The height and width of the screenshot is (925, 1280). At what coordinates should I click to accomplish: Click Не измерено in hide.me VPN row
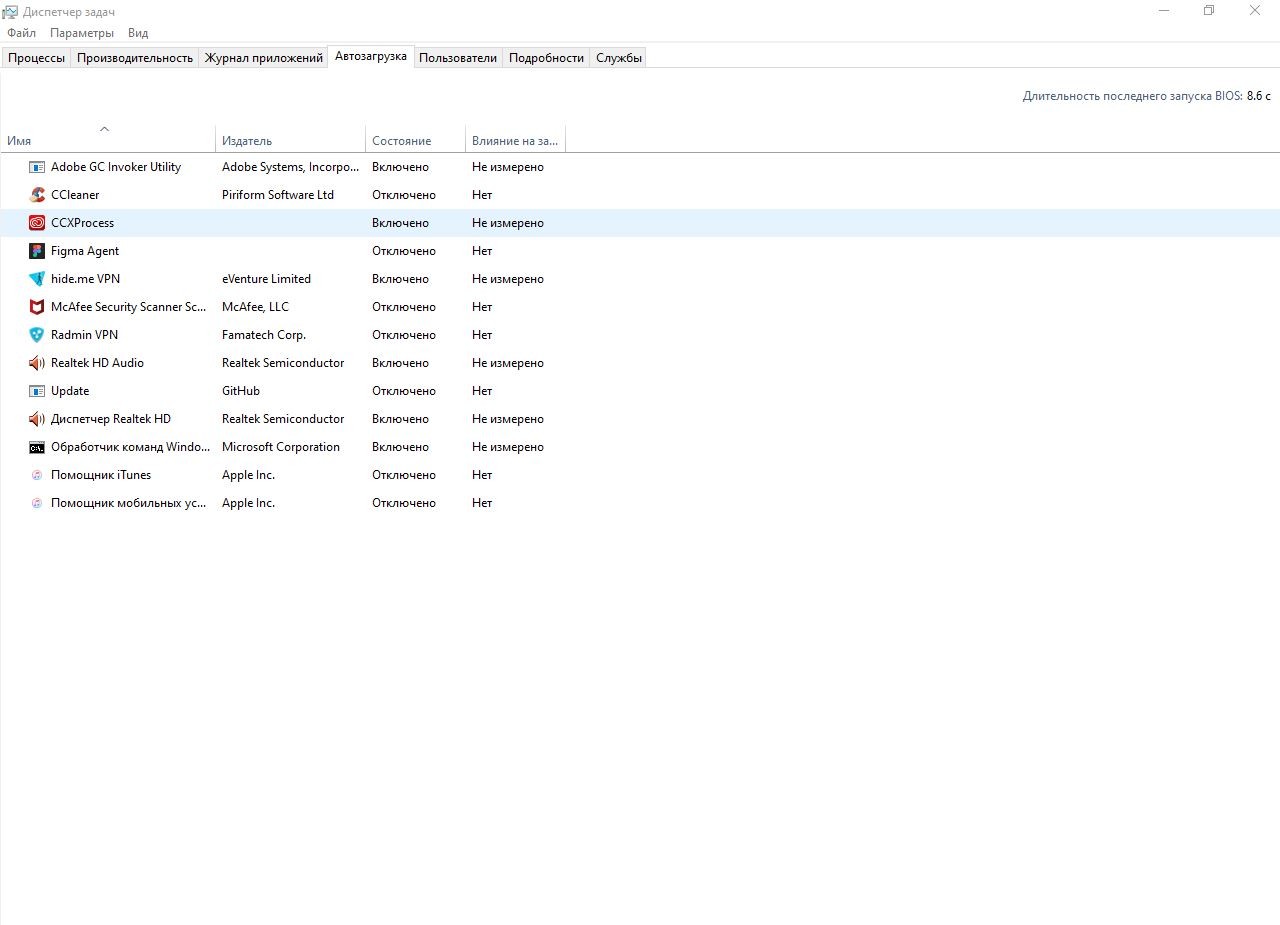pos(508,279)
